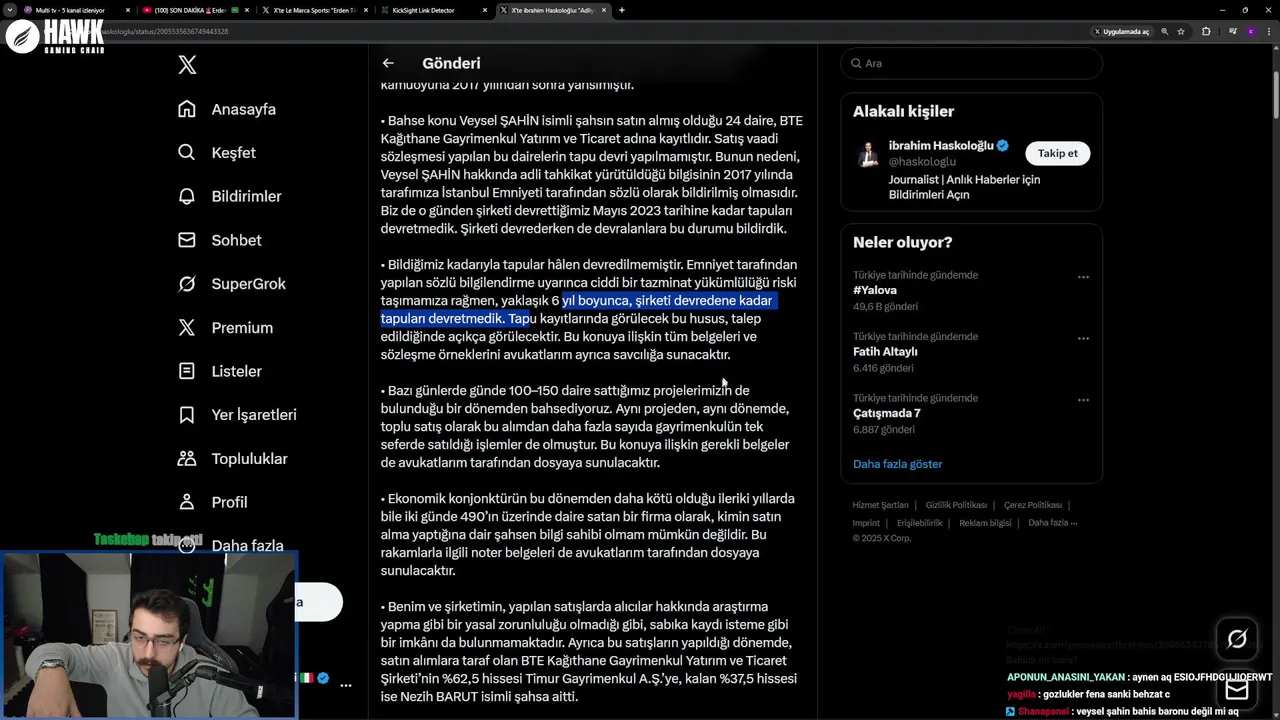
Task: Open options for Çatışmada 7 trend
Action: pos(1083,400)
